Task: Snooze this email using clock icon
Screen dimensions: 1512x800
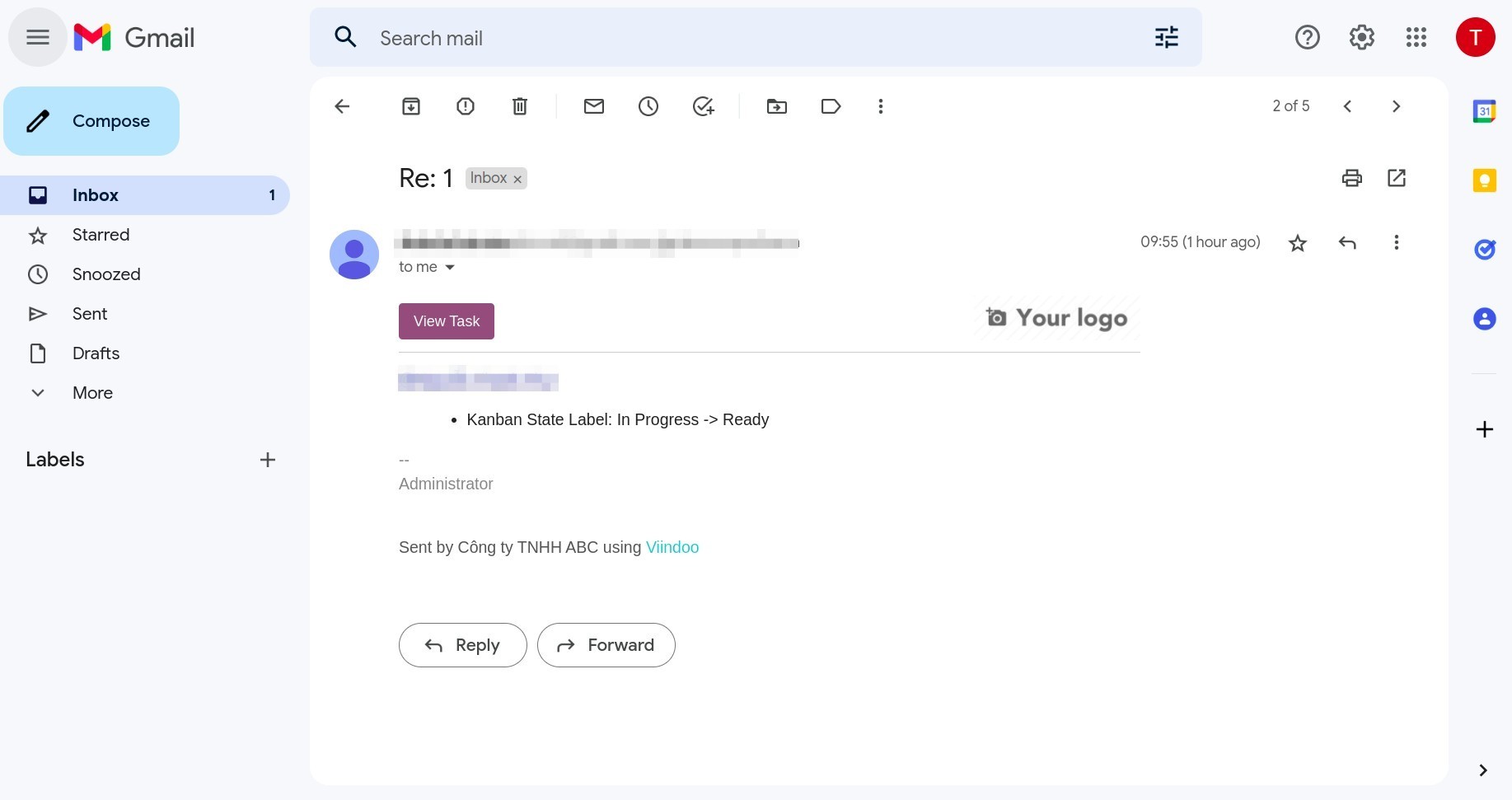Action: (x=648, y=106)
